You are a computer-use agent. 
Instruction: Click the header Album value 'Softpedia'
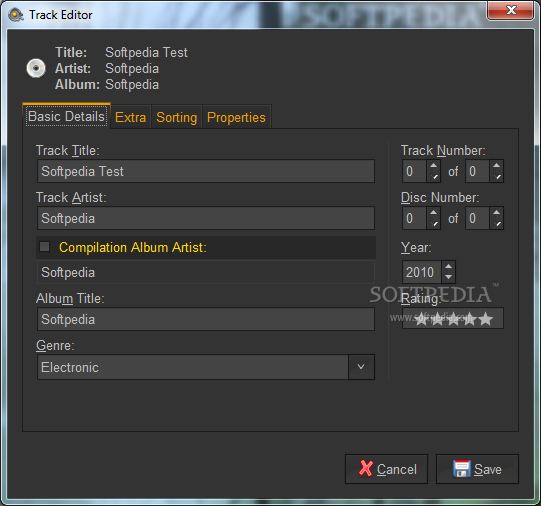(132, 85)
